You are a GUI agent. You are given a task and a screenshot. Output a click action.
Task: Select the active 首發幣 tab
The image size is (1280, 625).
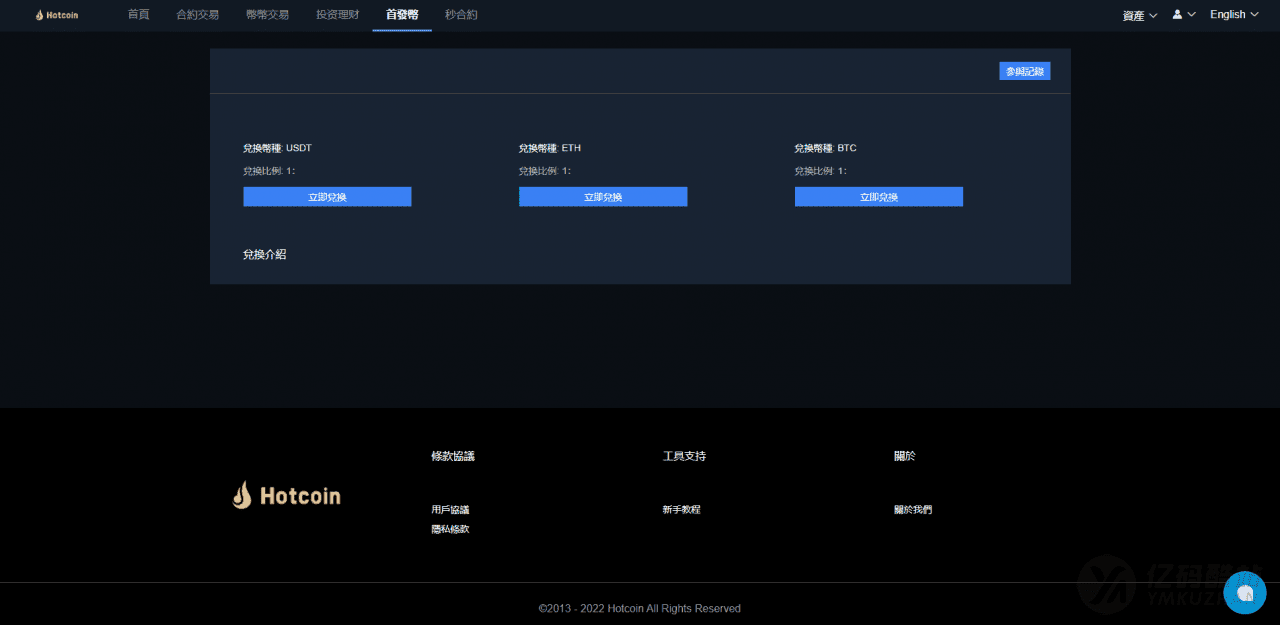click(401, 15)
